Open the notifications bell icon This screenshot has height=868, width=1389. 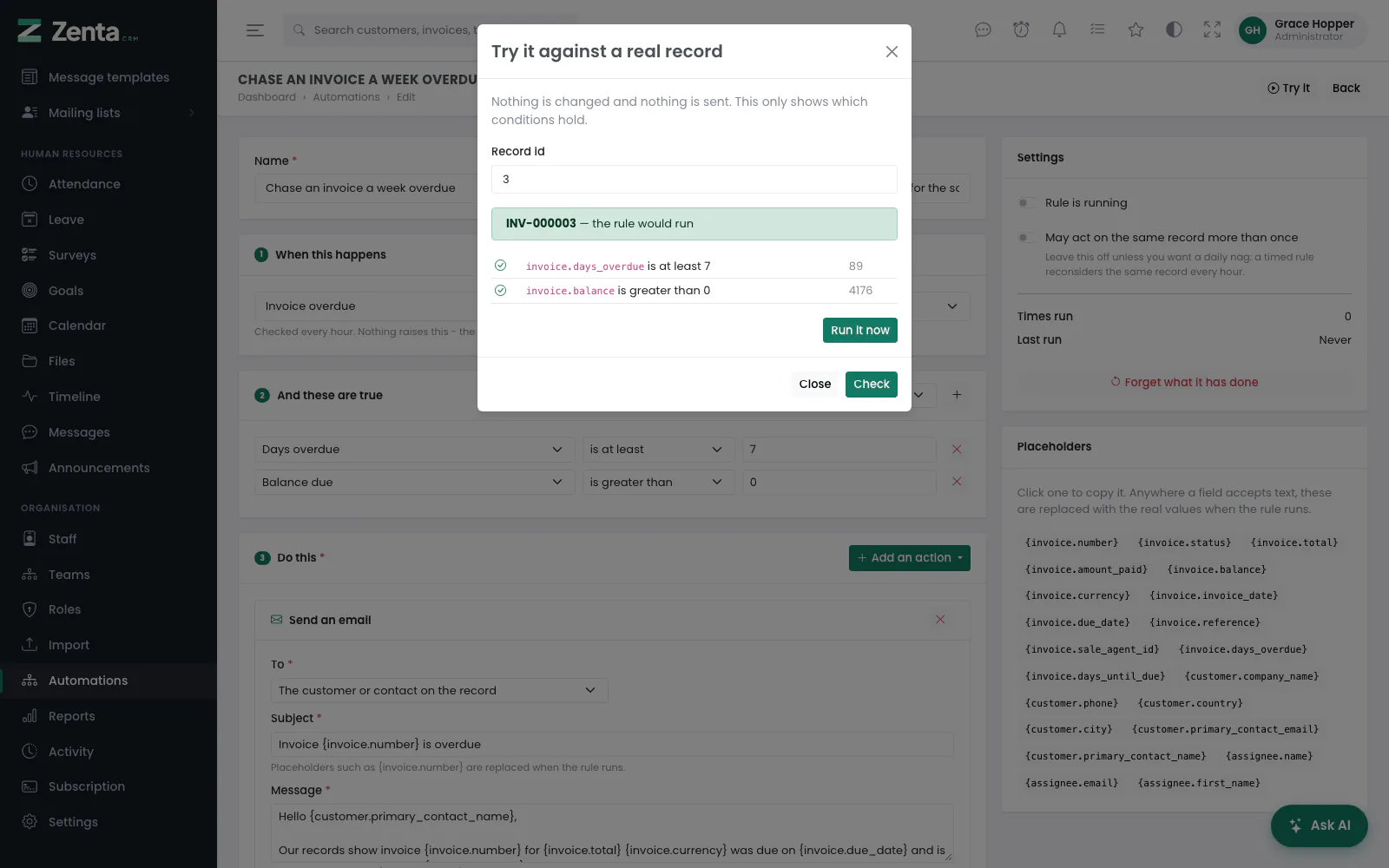(x=1059, y=30)
